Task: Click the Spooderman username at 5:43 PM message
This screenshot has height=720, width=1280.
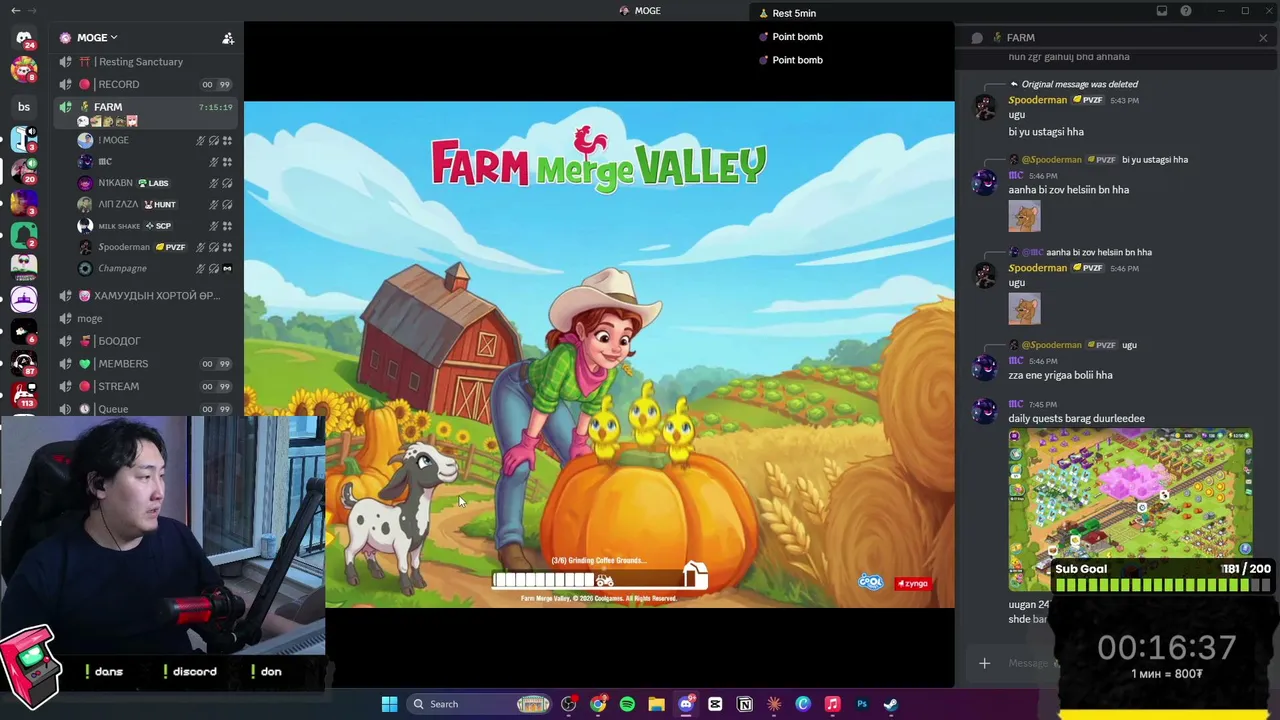Action: click(1038, 100)
